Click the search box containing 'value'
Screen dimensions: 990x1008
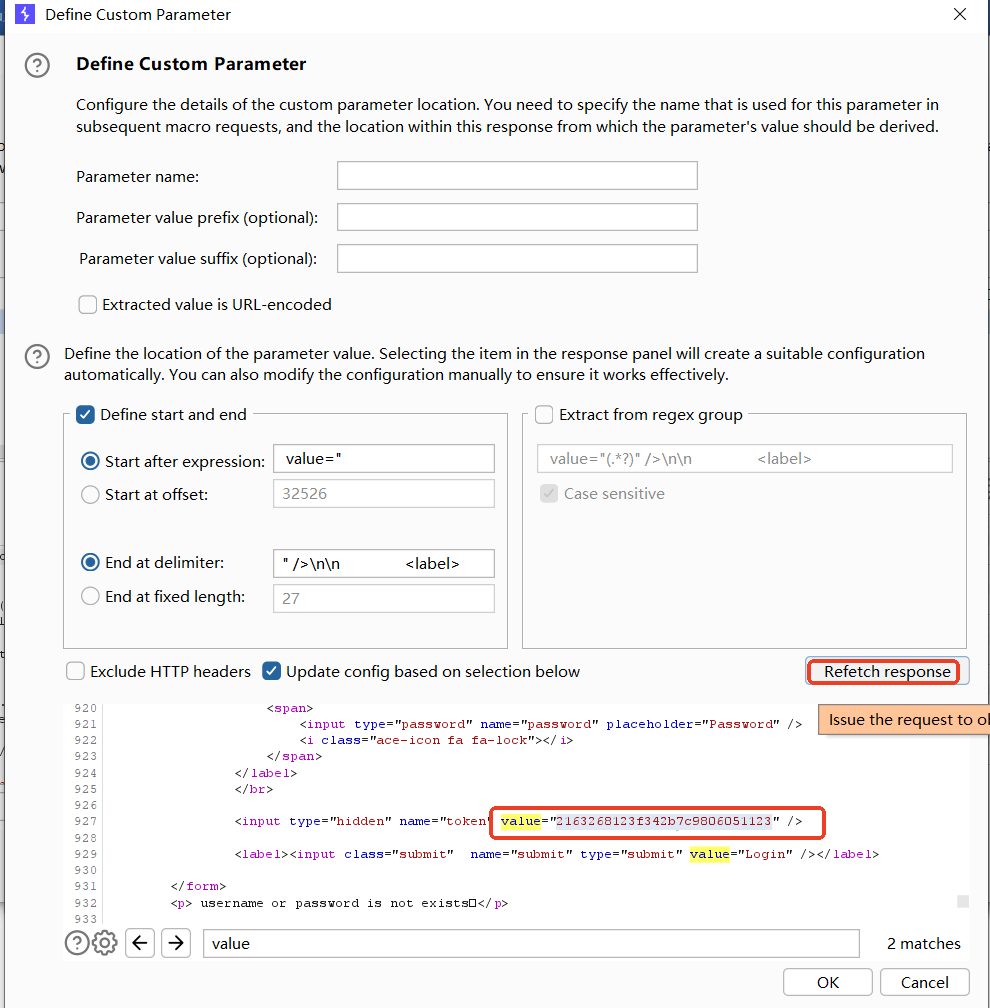531,943
